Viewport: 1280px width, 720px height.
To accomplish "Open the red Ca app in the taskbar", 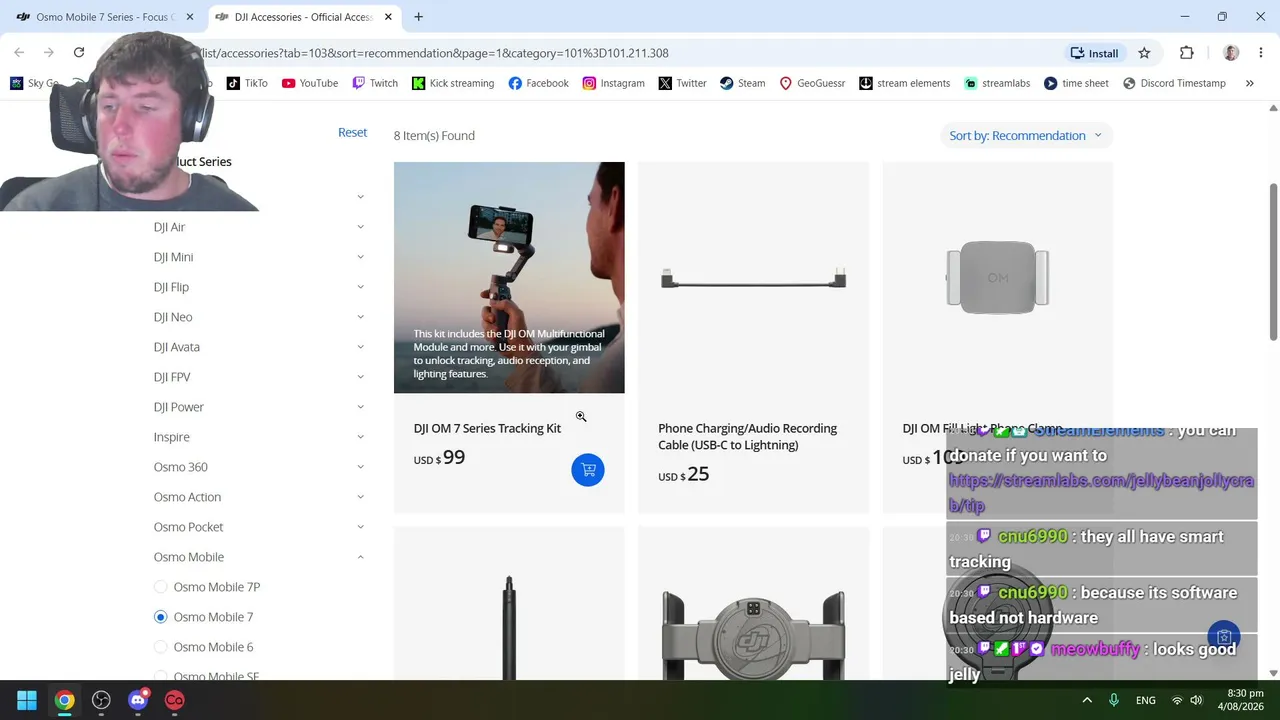I will click(175, 700).
